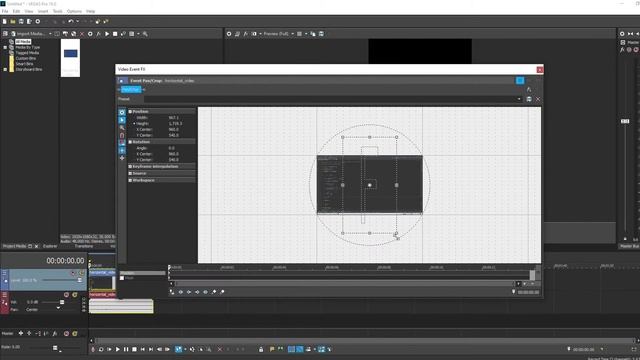The width and height of the screenshot is (640, 360).
Task: Click the Move Freely cross icon in Pan/Crop
Action: tap(122, 158)
